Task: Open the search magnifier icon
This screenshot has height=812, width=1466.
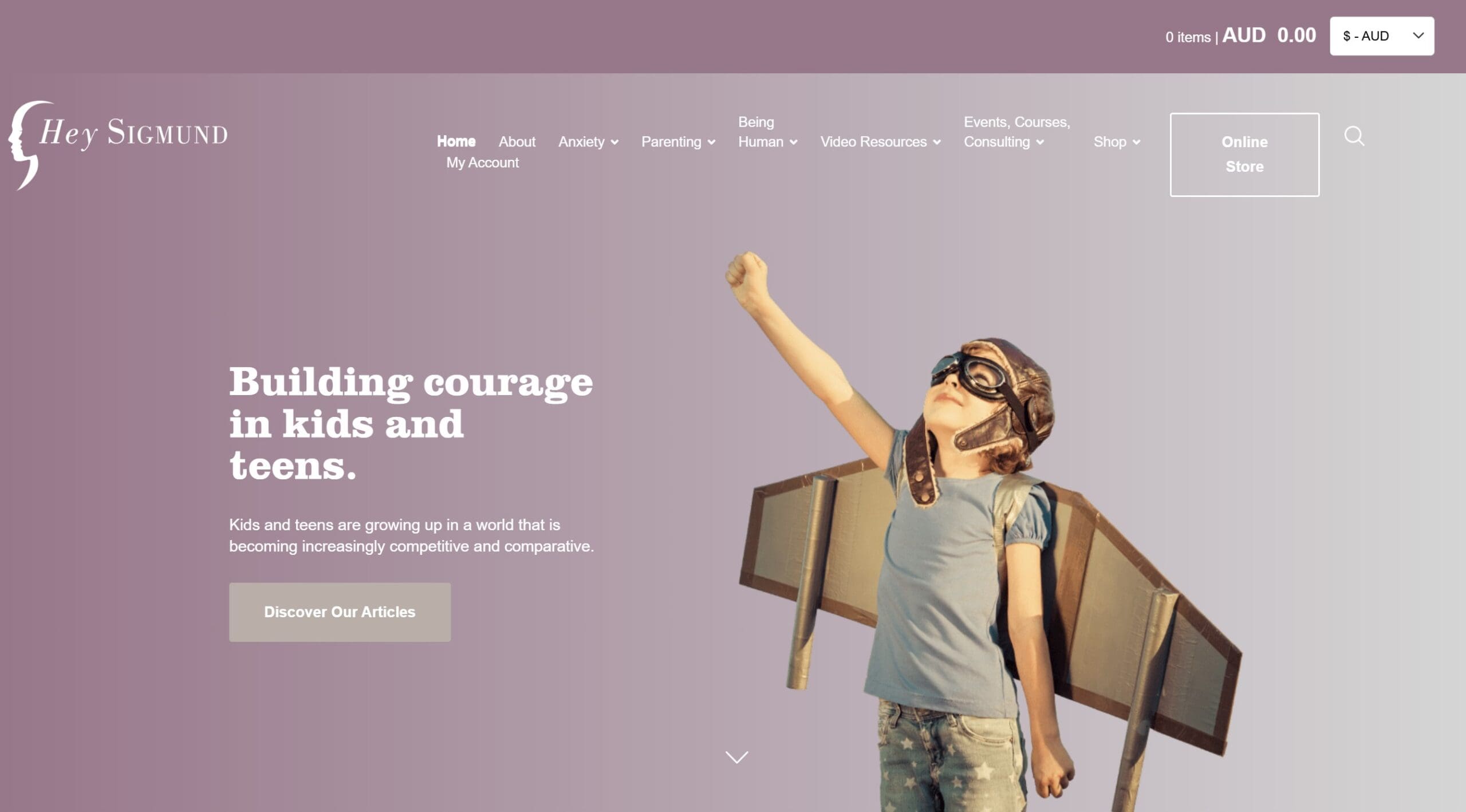Action: (x=1354, y=136)
